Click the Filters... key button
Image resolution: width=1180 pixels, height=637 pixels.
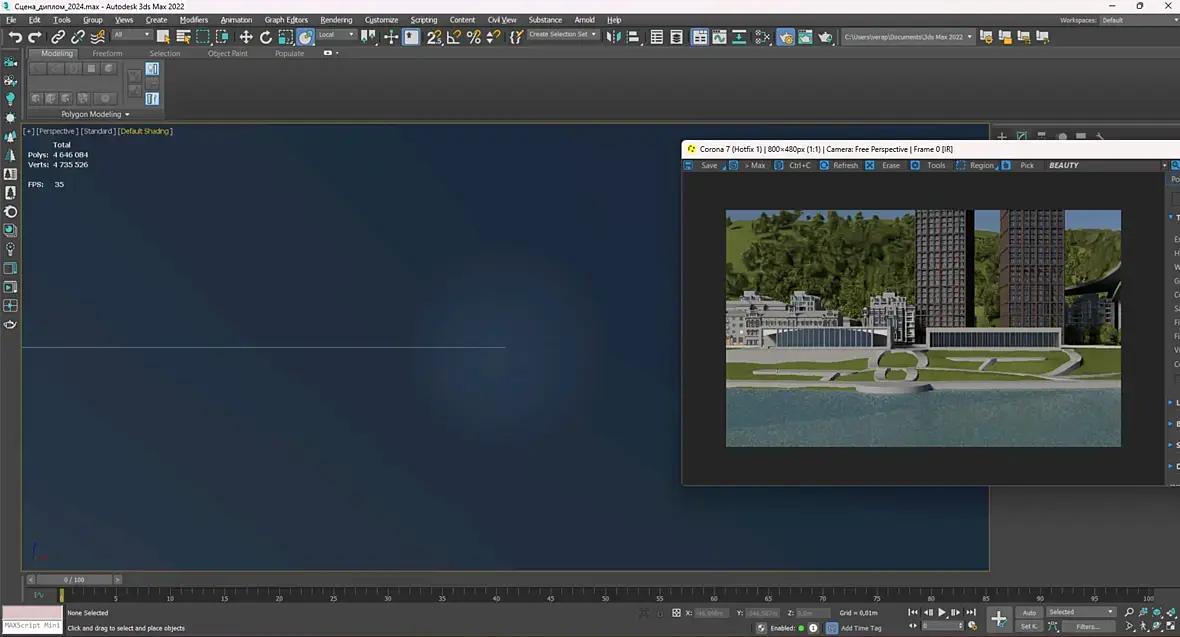click(x=1088, y=626)
